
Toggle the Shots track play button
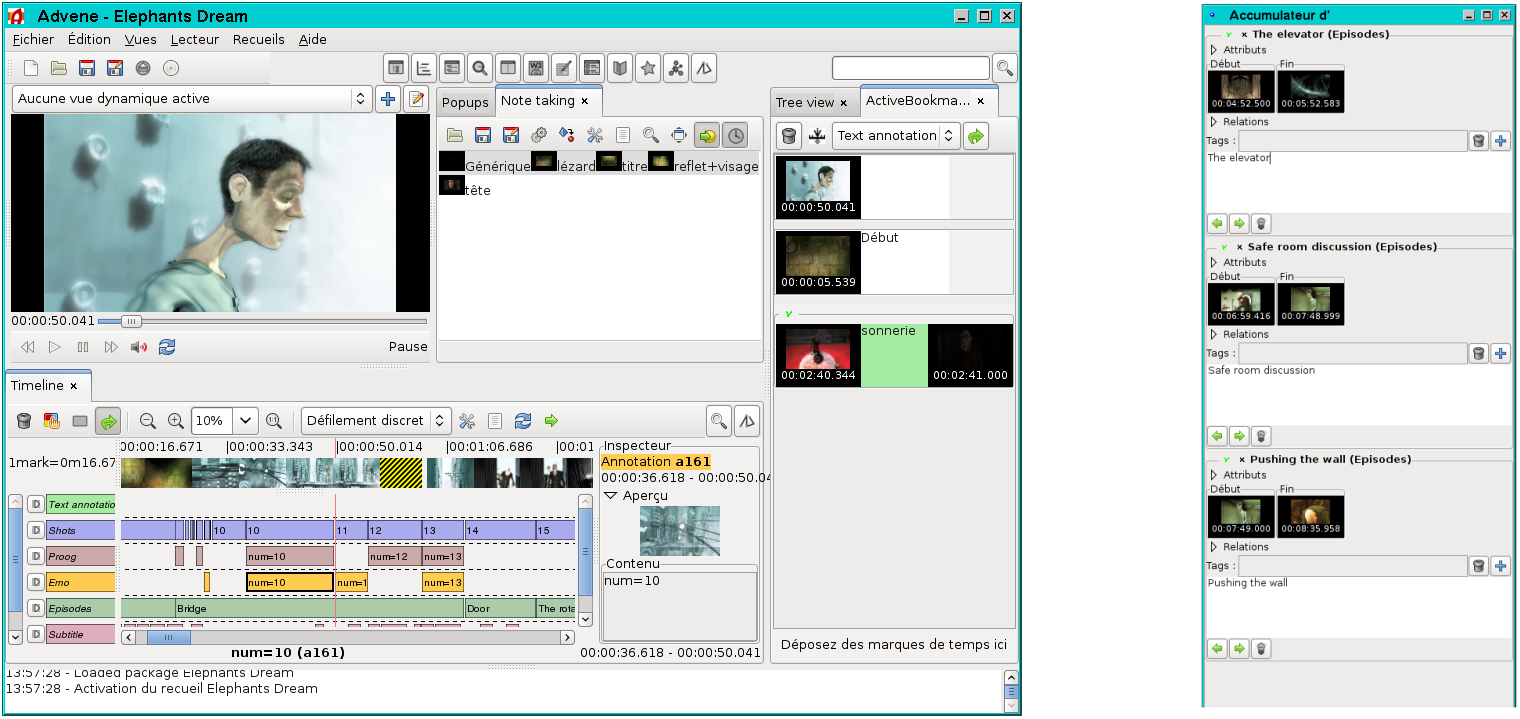35,530
